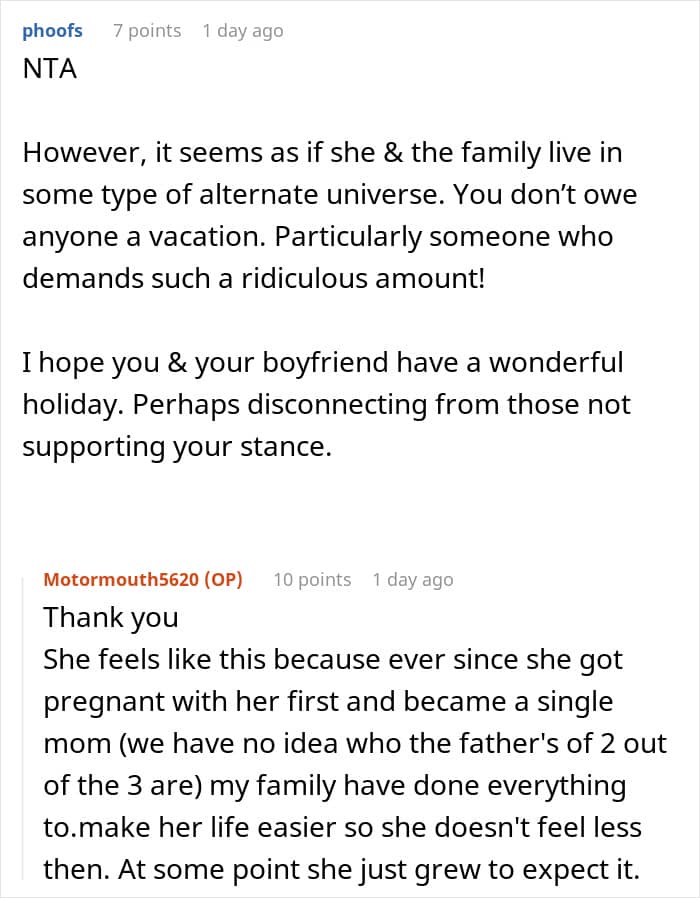This screenshot has height=898, width=700.
Task: Click "Thank you" in the OP's reply
Action: (x=110, y=617)
